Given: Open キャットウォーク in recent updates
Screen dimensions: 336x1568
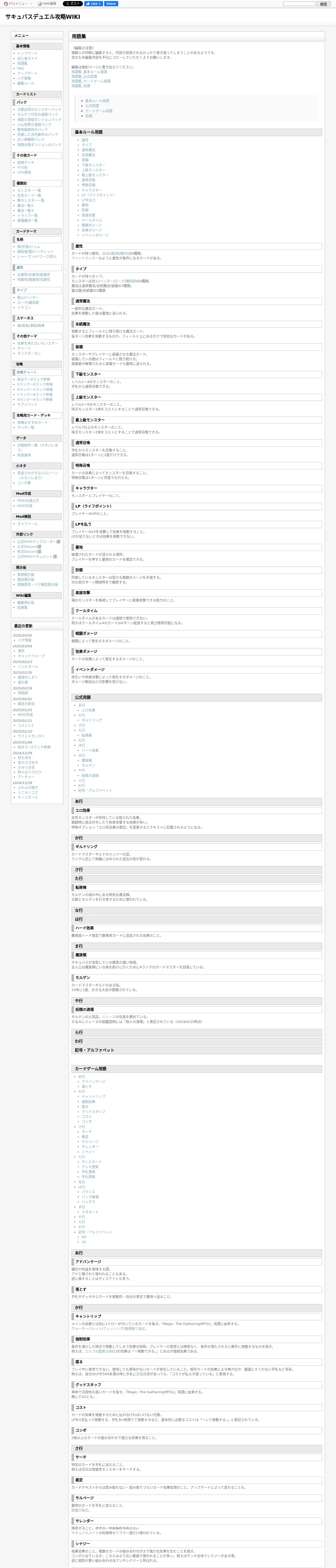Looking at the screenshot, I should 32,656.
